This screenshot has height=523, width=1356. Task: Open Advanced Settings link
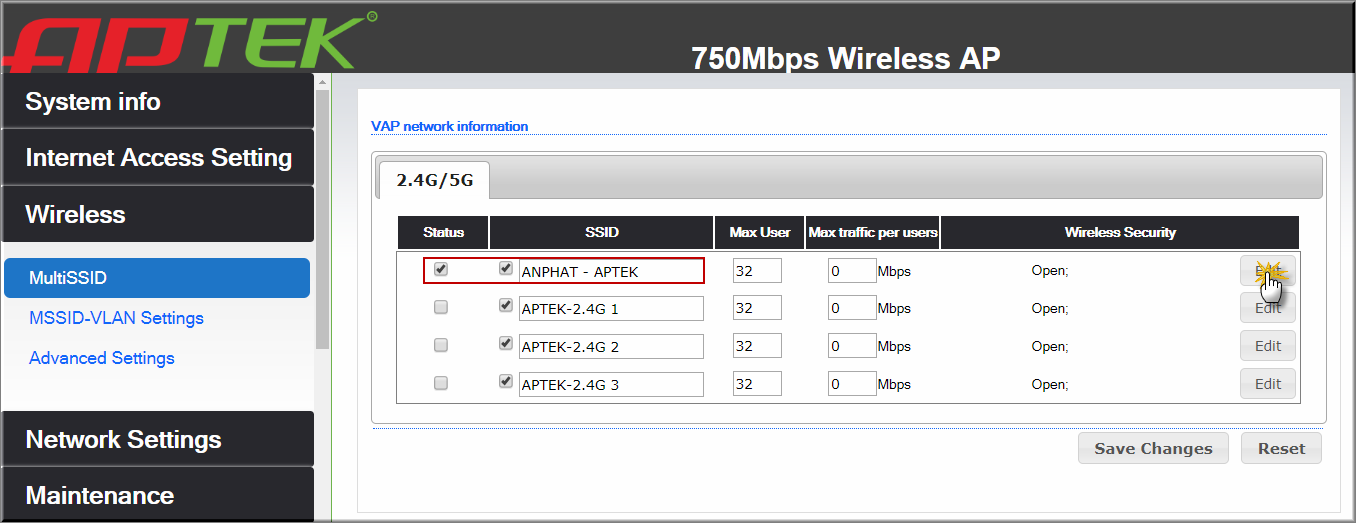[102, 358]
